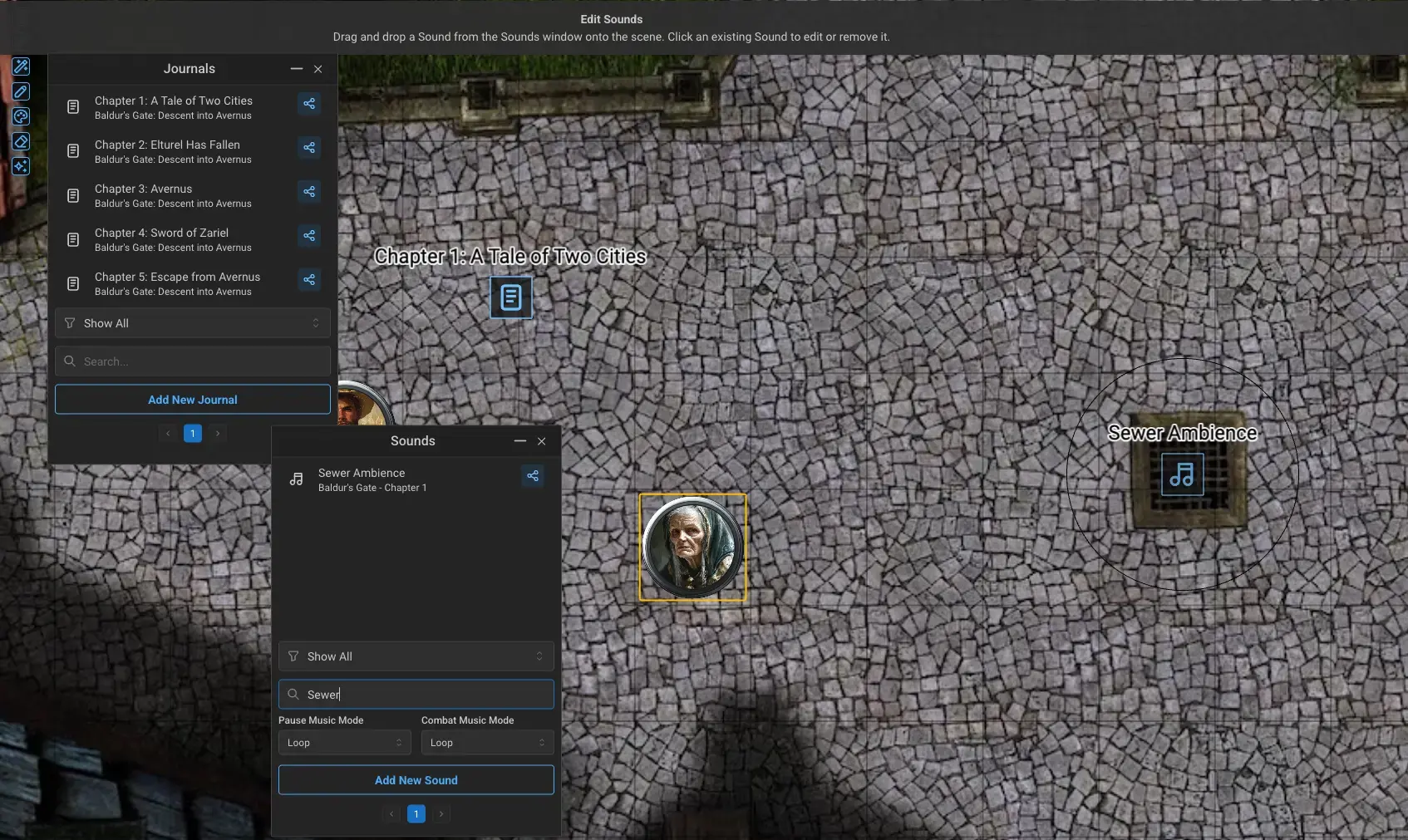This screenshot has width=1408, height=840.
Task: Open the Combat Music Mode dropdown
Action: tap(487, 743)
